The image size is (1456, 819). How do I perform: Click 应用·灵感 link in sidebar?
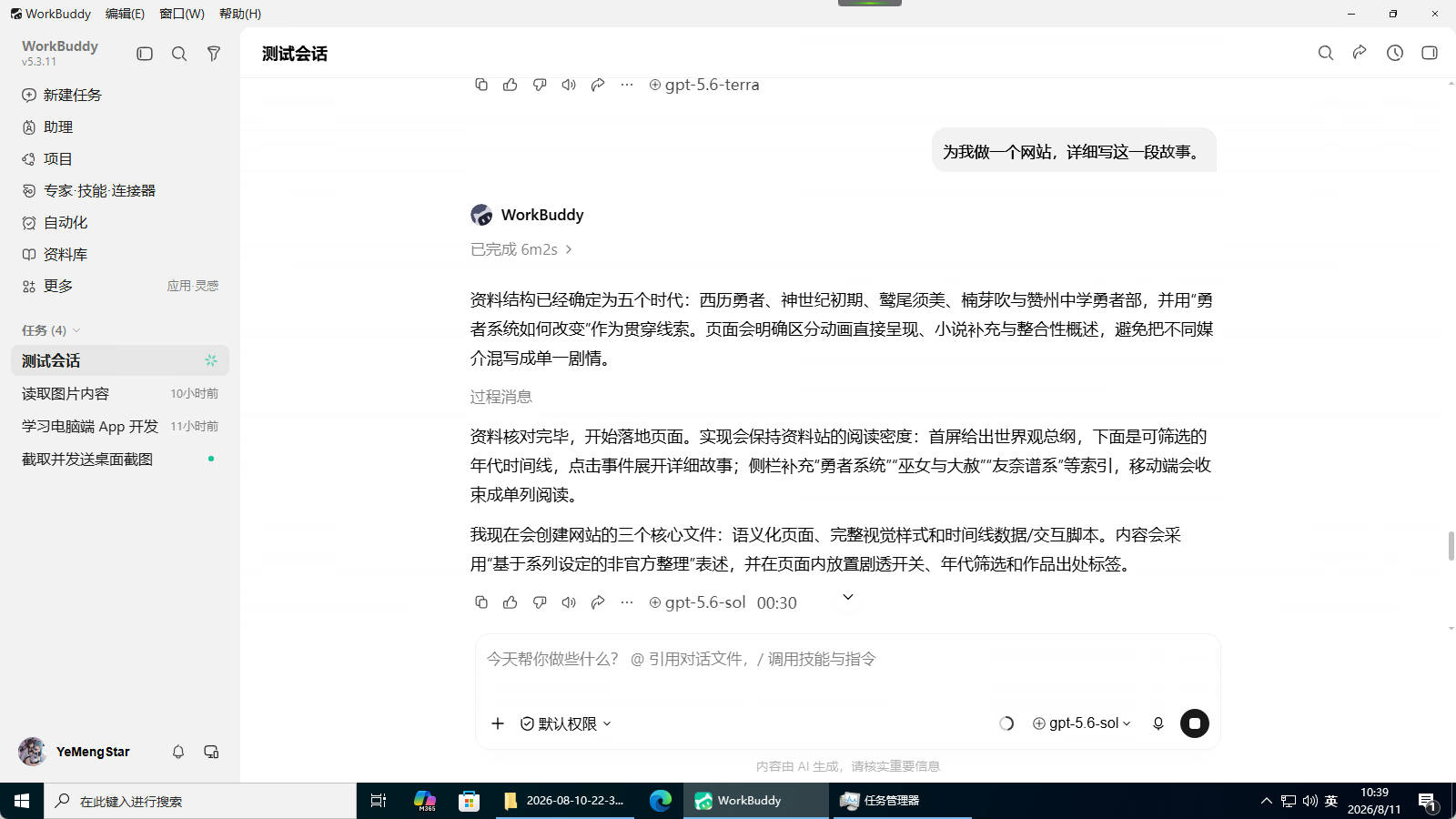[x=193, y=286]
